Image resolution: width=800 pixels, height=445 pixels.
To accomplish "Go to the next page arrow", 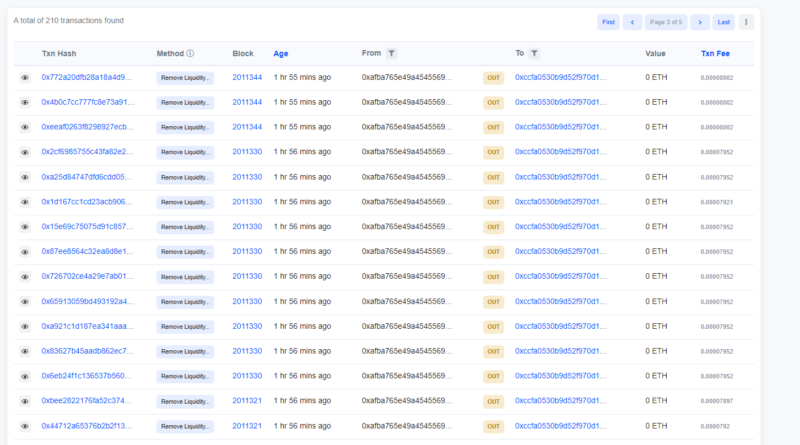I will (700, 22).
